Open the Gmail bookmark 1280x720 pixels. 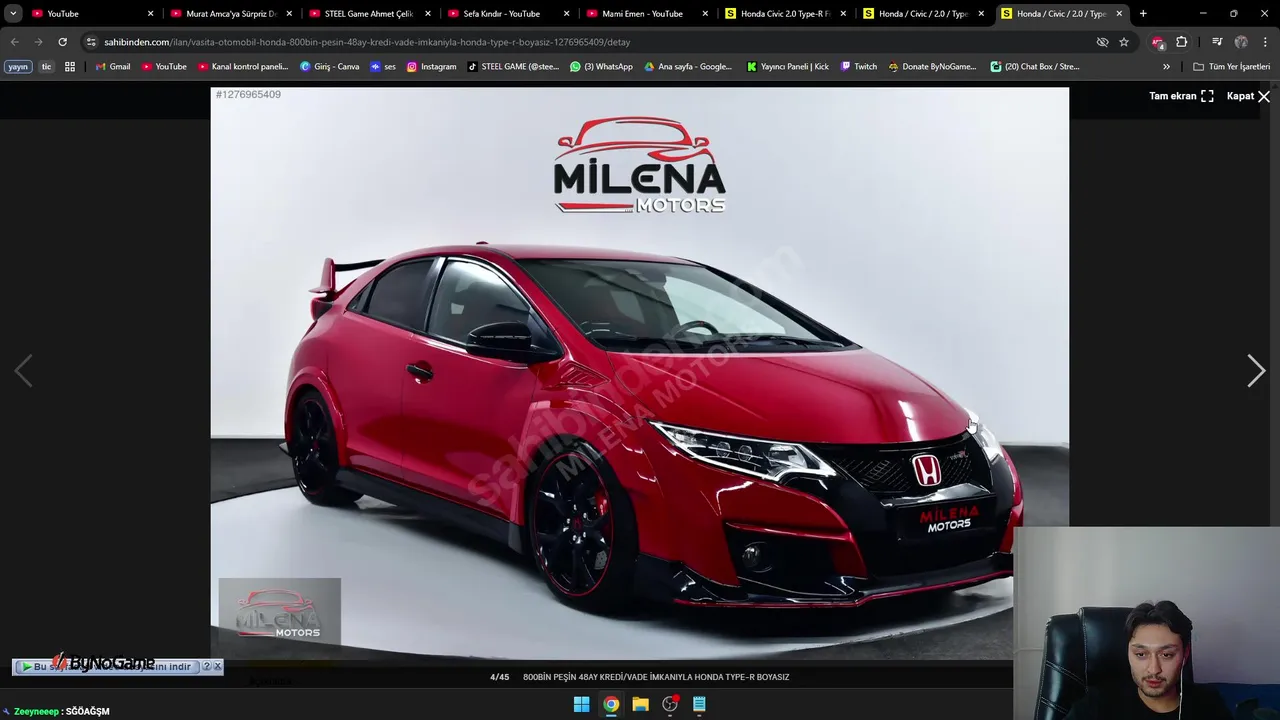[x=112, y=67]
